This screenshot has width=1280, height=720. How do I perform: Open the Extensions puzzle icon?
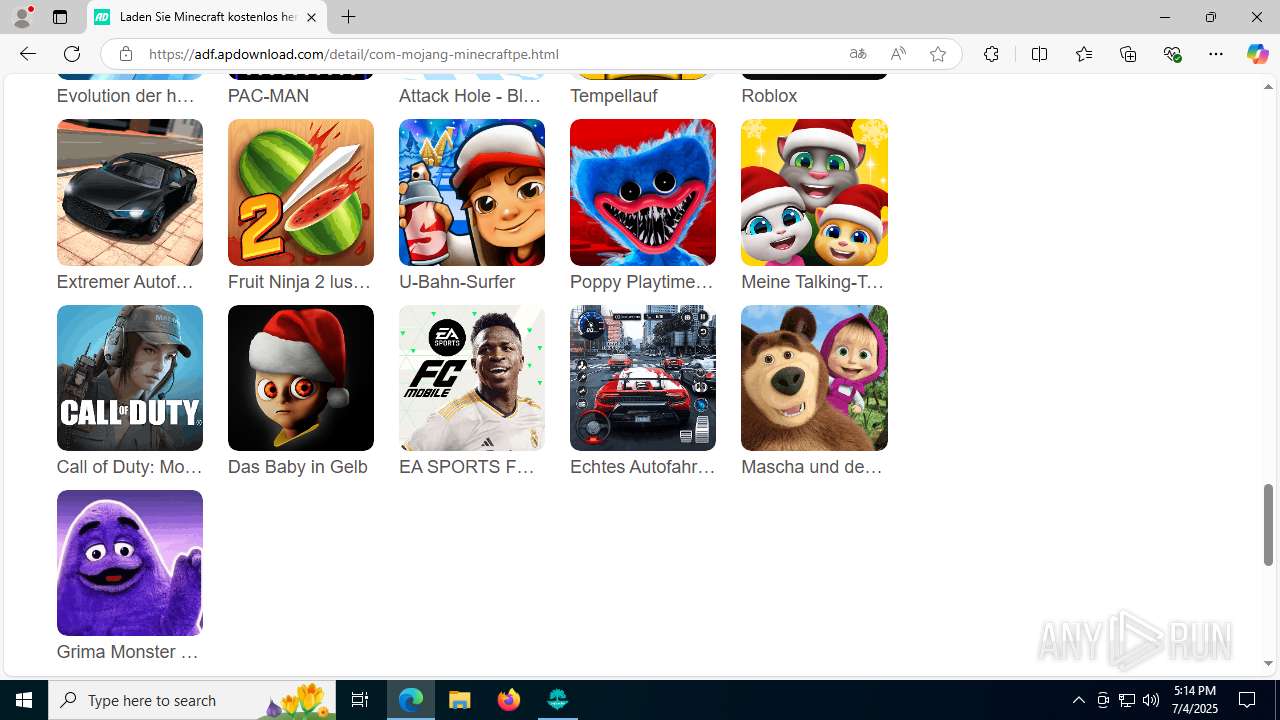[991, 54]
